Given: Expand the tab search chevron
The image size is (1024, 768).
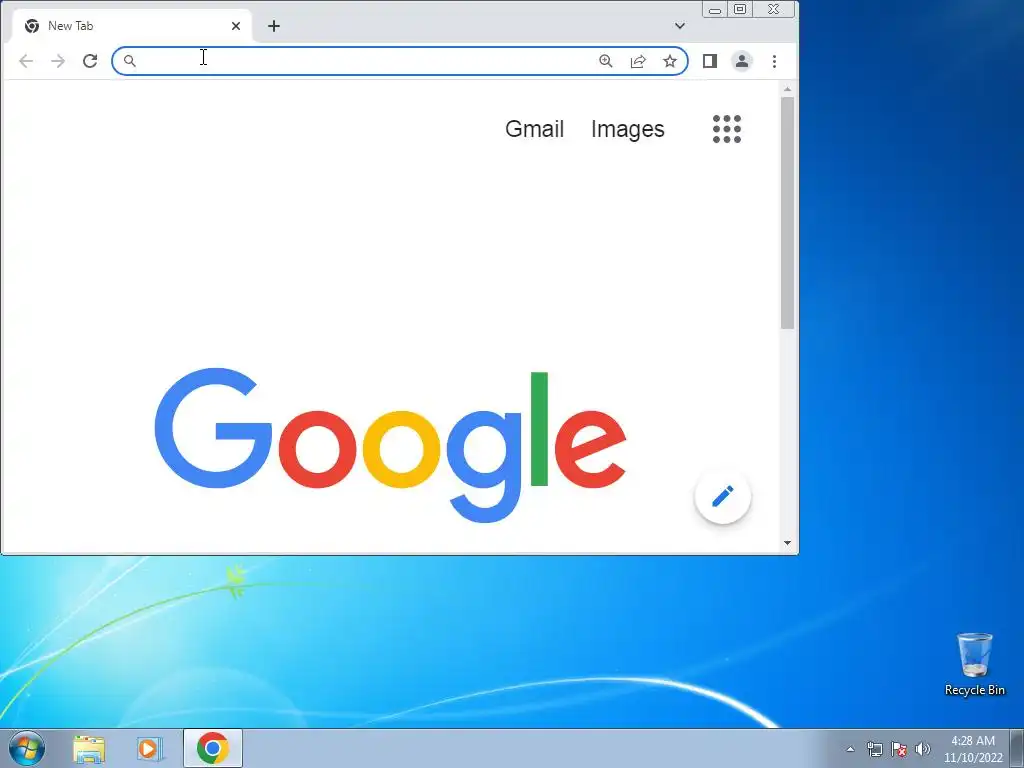Looking at the screenshot, I should (x=680, y=26).
